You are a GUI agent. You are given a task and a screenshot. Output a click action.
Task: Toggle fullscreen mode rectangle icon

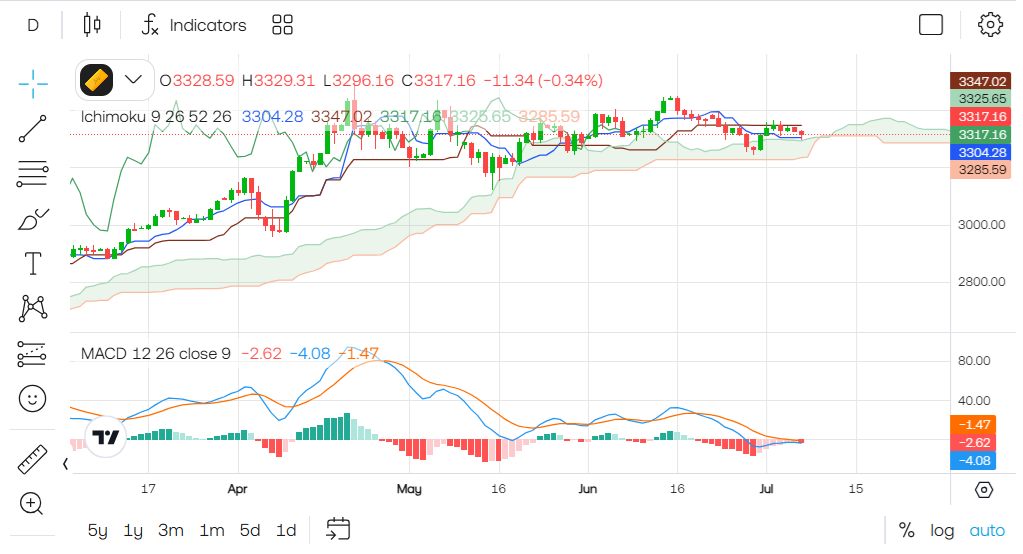click(x=930, y=25)
